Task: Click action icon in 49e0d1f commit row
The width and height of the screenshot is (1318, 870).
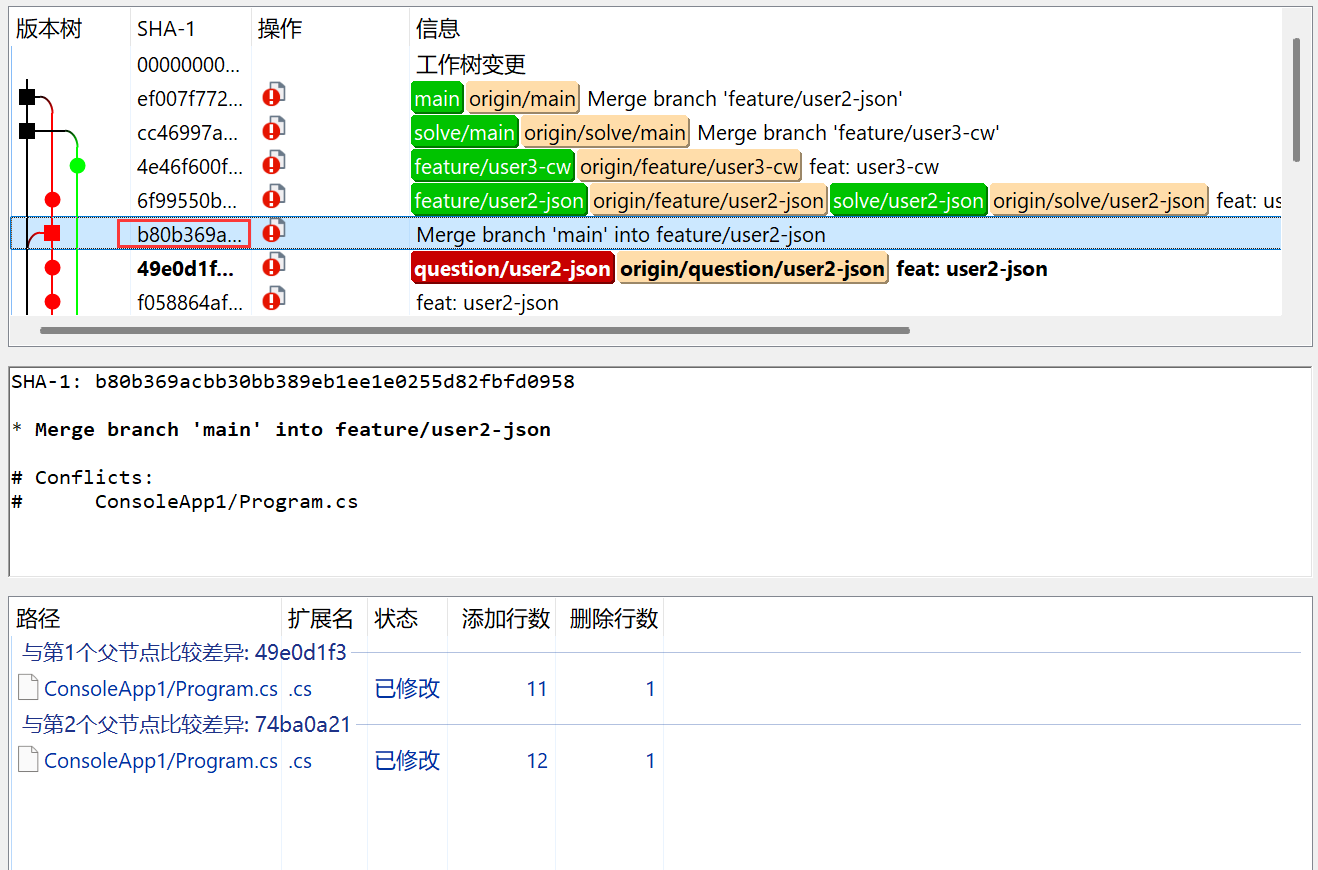Action: (274, 265)
